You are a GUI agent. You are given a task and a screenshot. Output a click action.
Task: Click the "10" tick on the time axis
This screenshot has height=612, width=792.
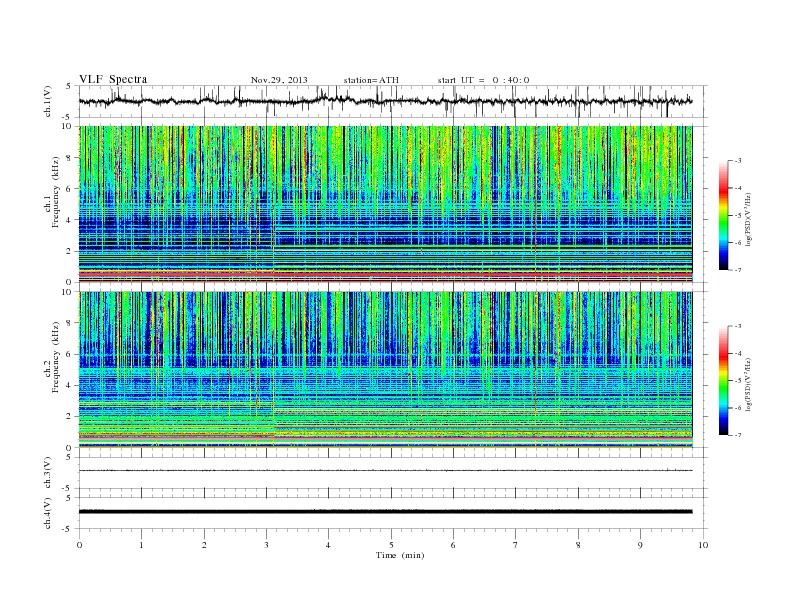(703, 545)
